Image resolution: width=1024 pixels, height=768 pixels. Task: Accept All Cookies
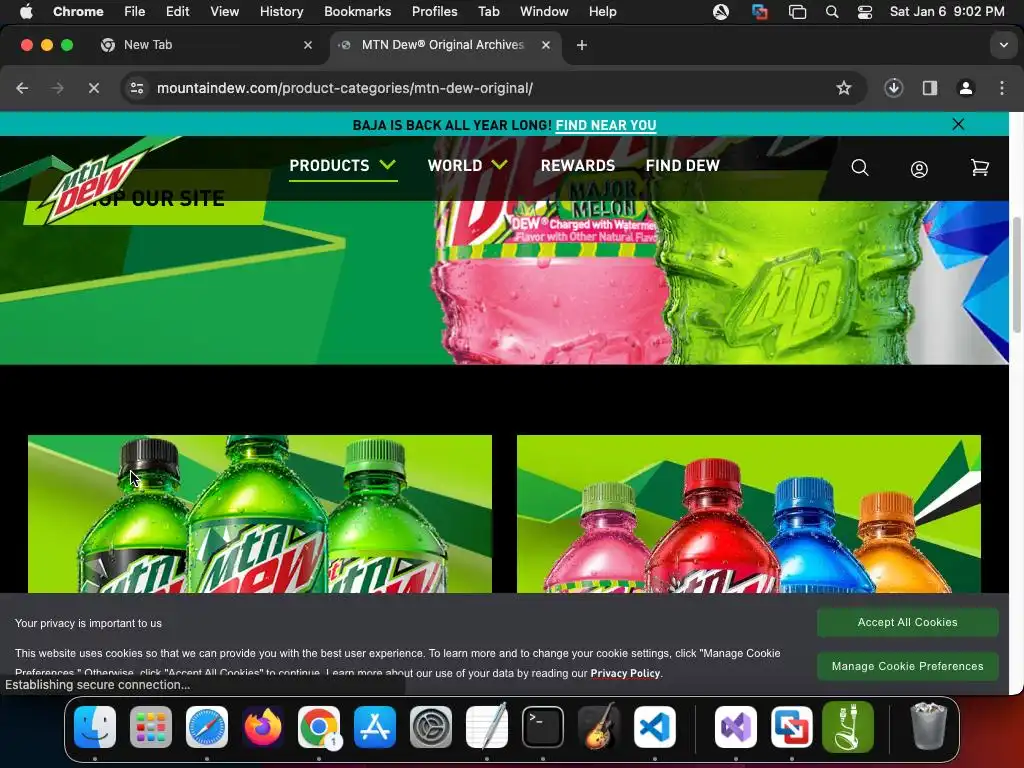click(x=907, y=622)
